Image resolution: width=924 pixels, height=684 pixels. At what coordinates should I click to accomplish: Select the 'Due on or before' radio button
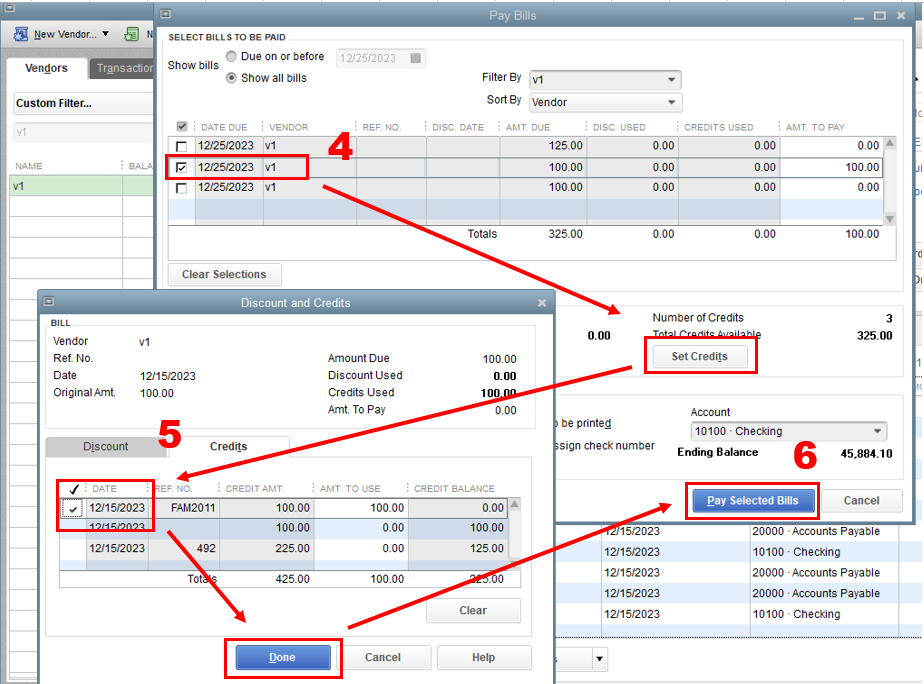point(232,56)
